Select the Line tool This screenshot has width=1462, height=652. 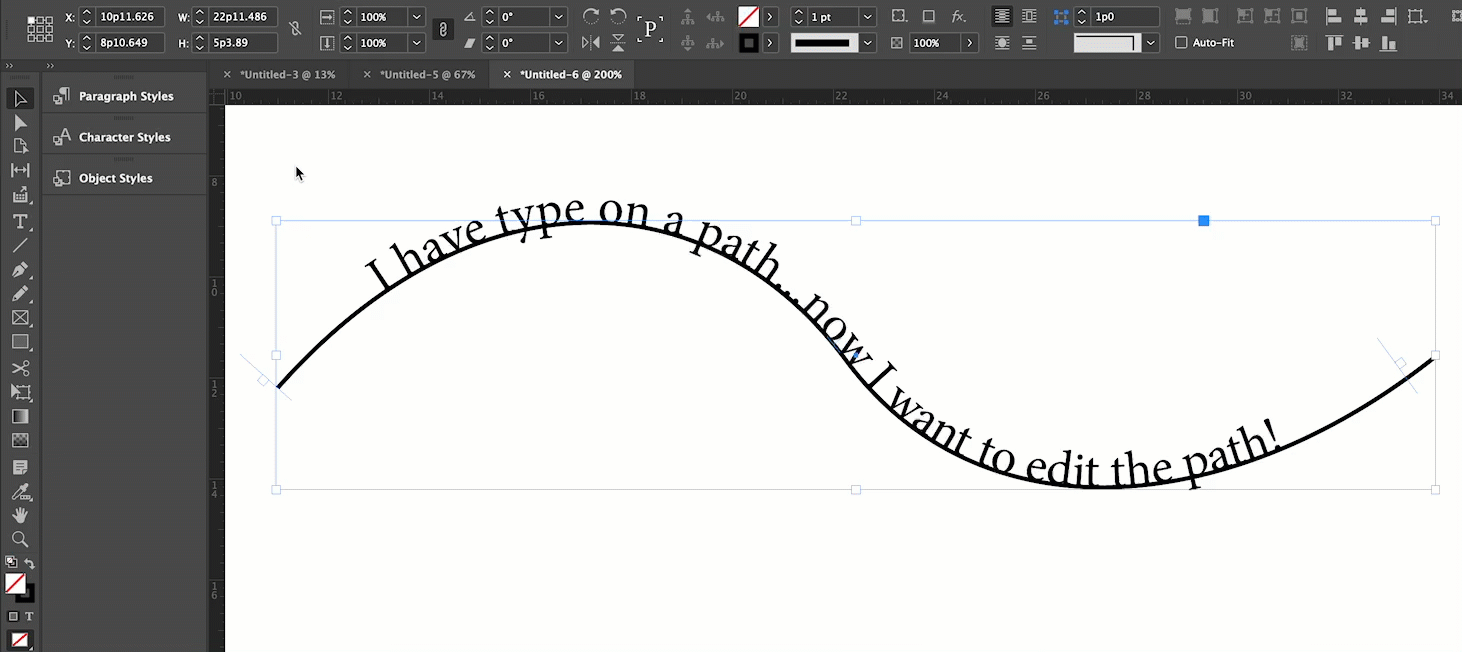point(20,245)
